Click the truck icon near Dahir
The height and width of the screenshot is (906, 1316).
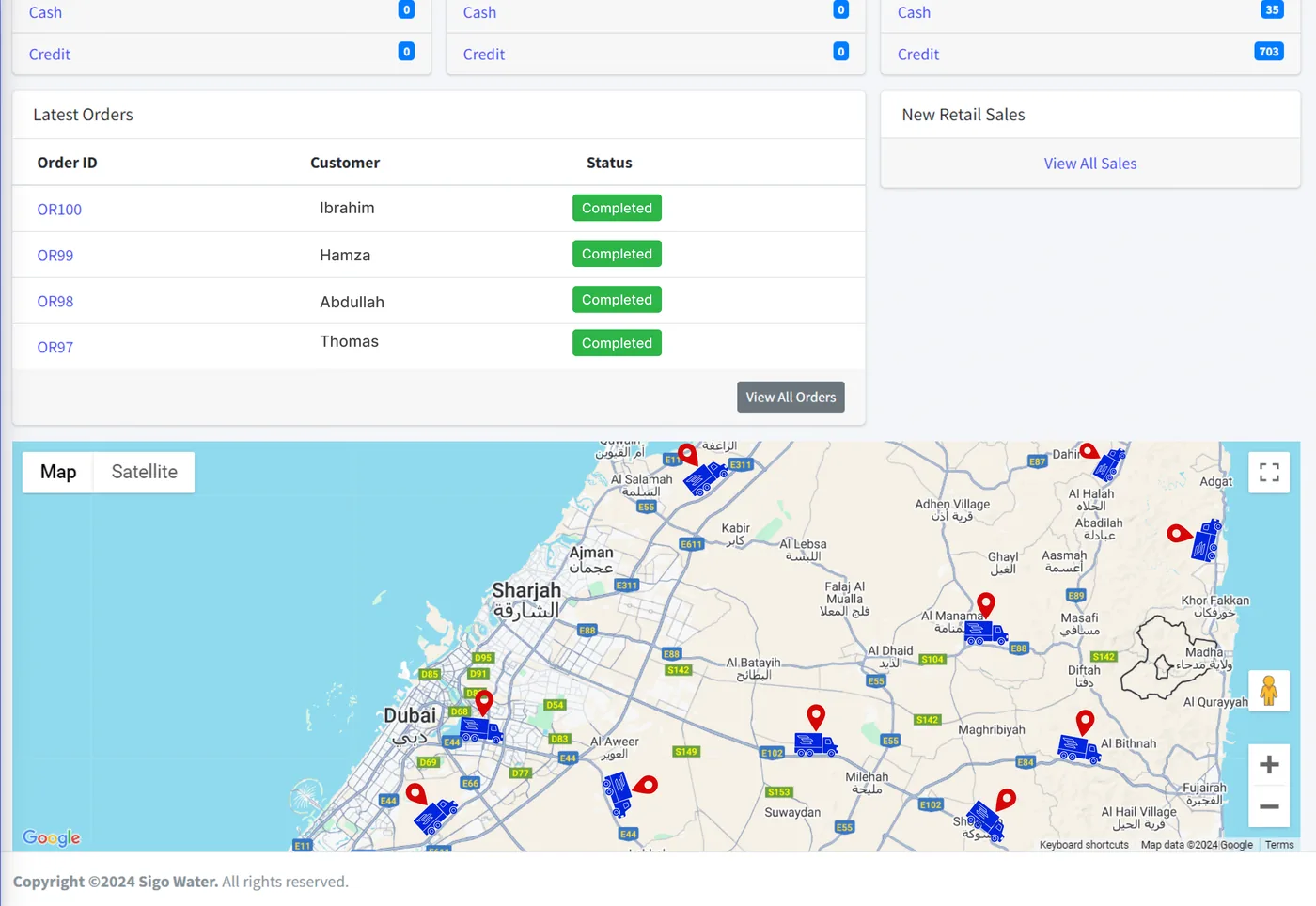[x=1109, y=464]
